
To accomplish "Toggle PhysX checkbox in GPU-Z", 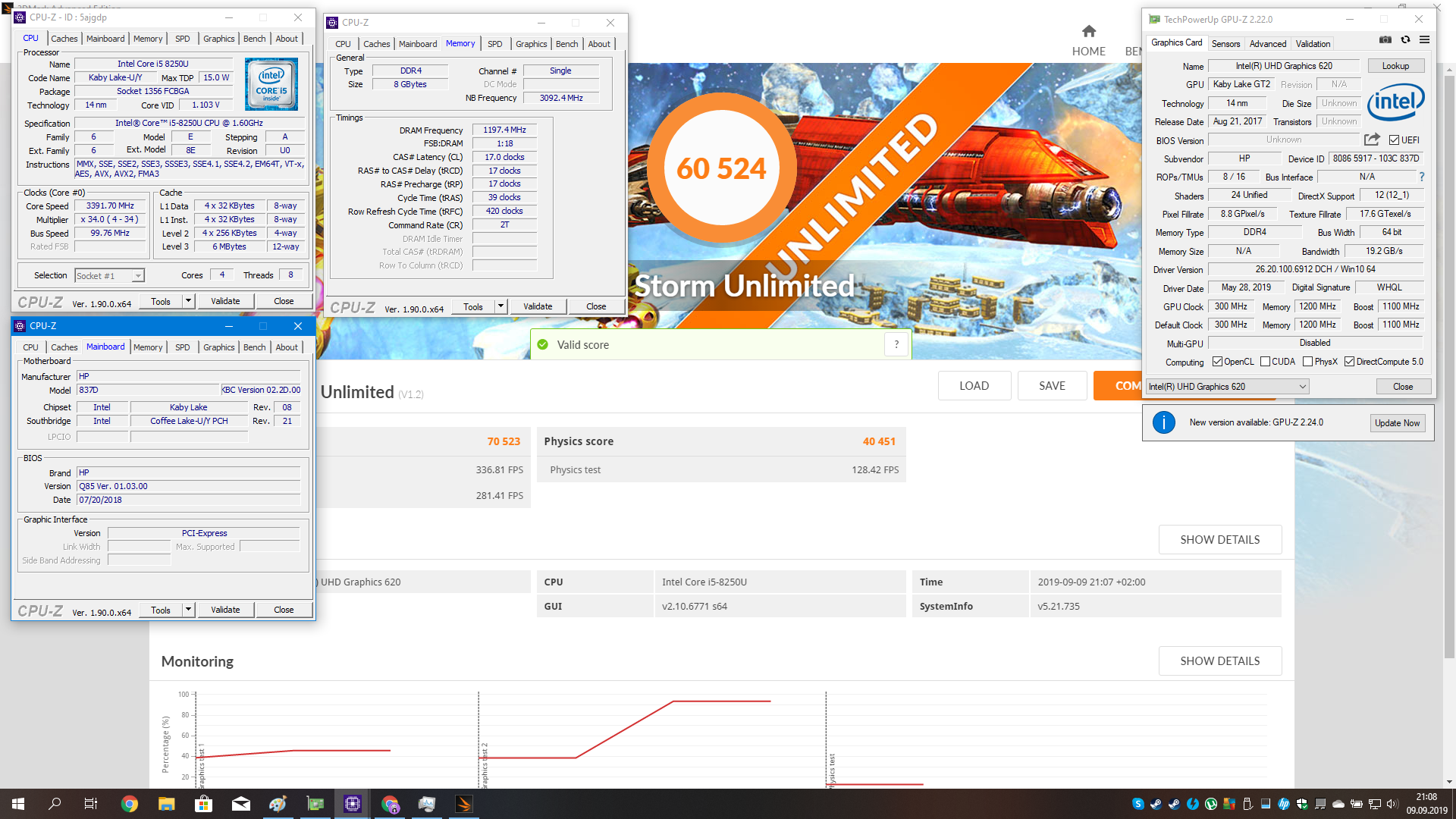I will point(1307,362).
